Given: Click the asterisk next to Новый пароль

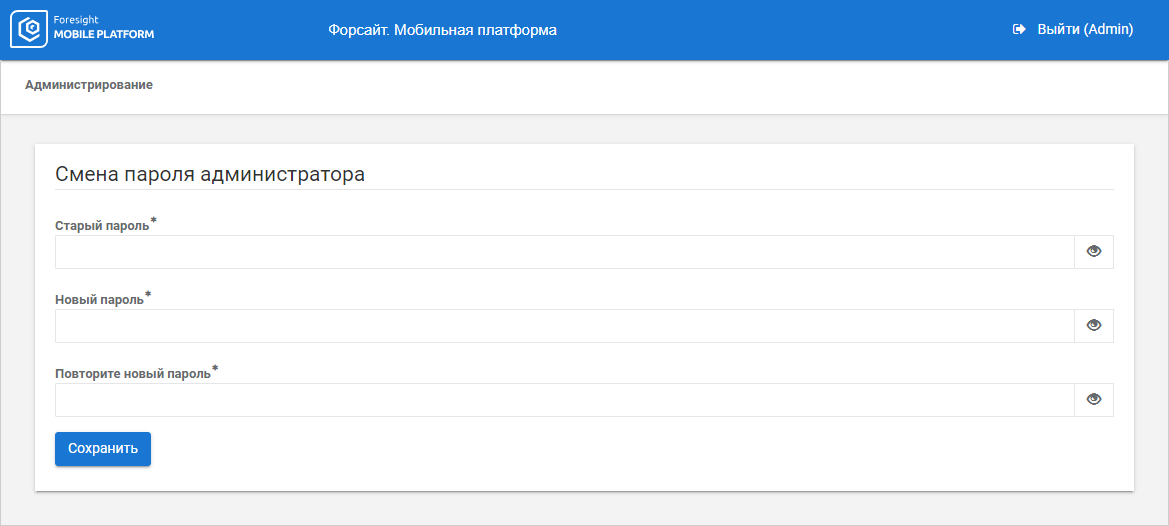Looking at the screenshot, I should [148, 294].
